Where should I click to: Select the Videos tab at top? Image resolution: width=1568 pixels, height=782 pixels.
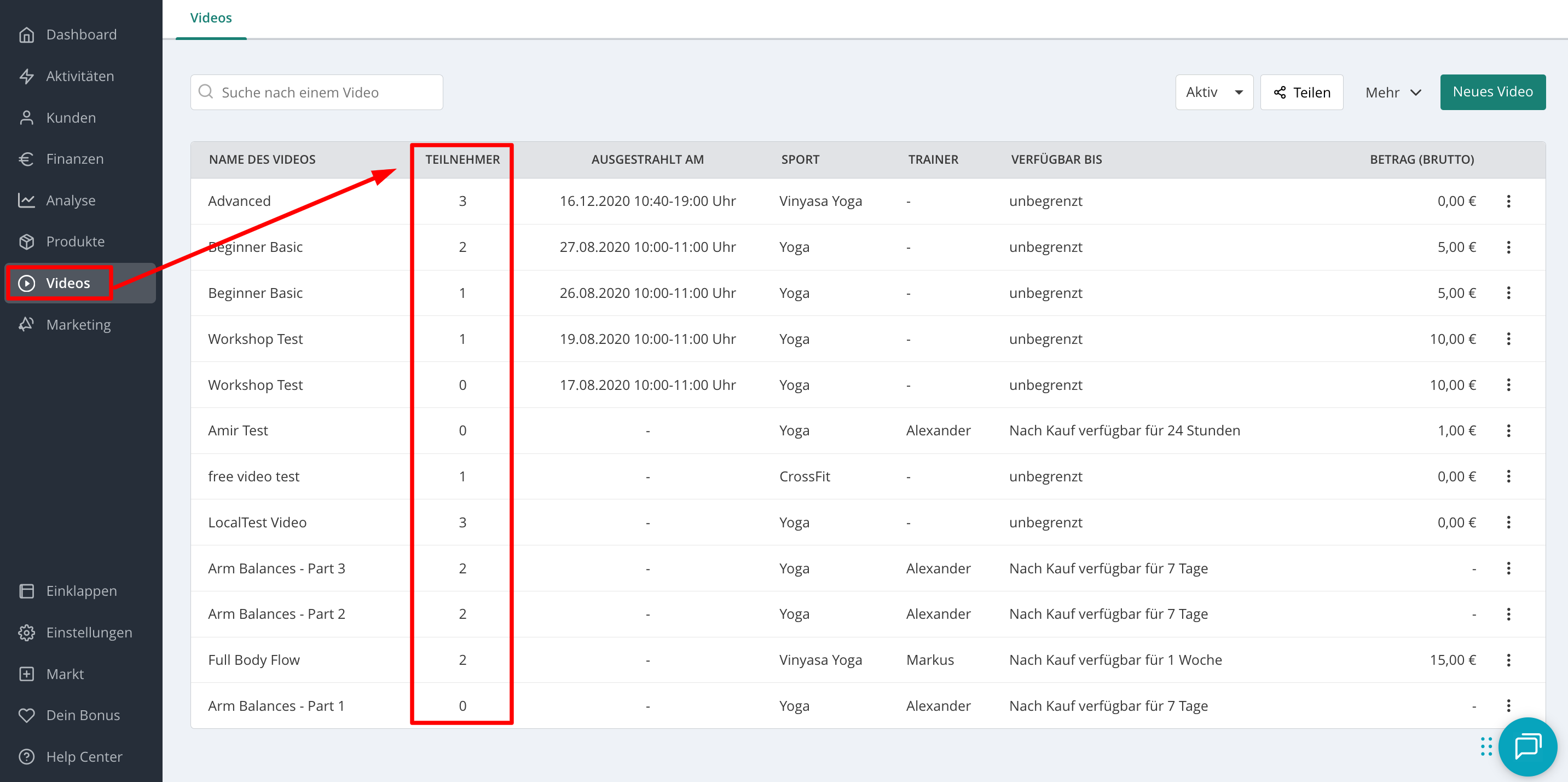[211, 18]
